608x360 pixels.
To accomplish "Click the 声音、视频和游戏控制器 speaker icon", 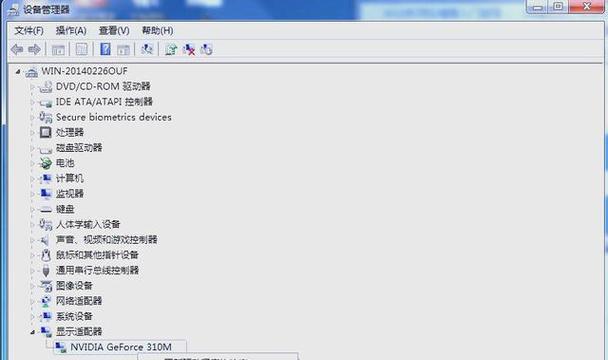I will (46, 240).
